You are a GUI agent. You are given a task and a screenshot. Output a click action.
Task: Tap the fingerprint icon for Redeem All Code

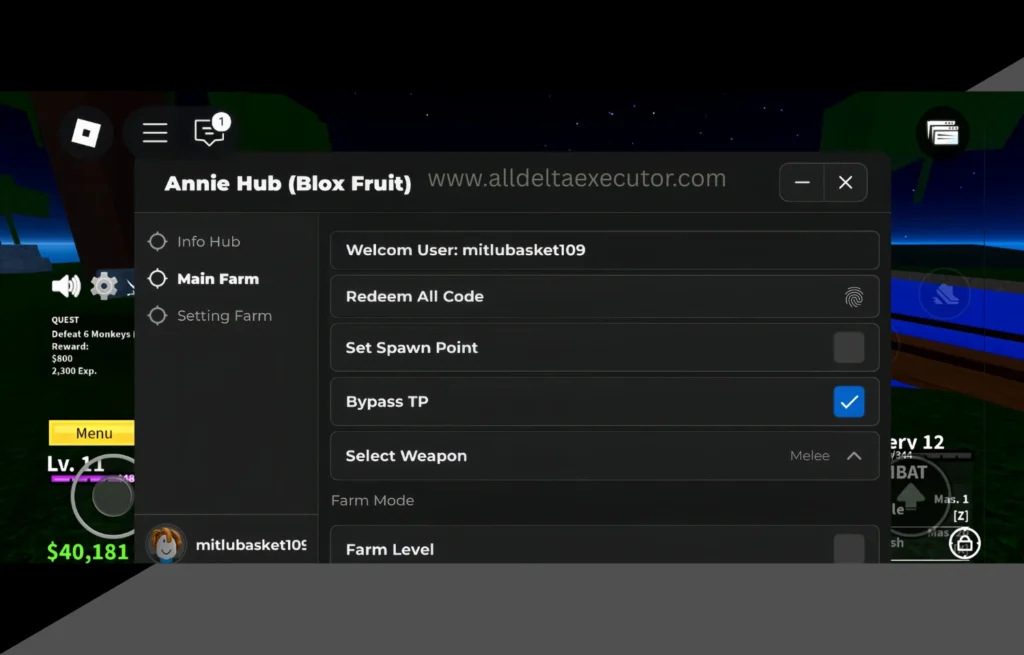coord(853,297)
